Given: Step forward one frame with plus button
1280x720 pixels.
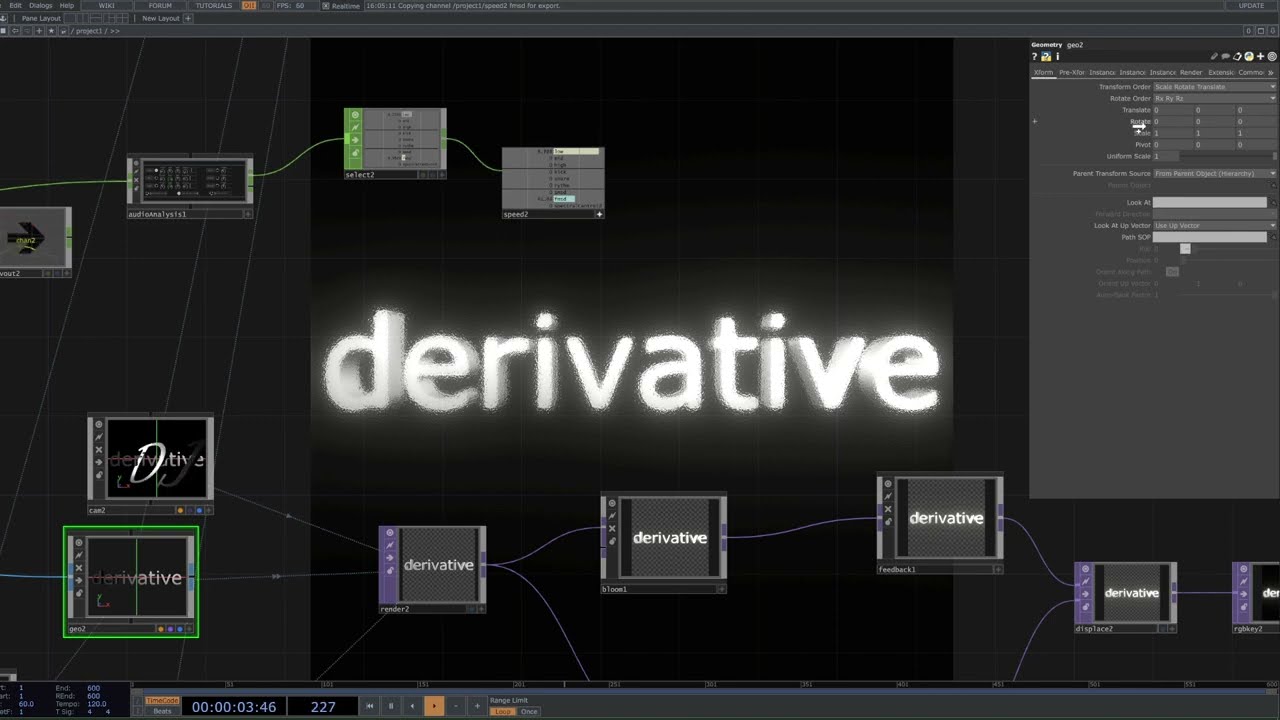Looking at the screenshot, I should click(x=477, y=706).
